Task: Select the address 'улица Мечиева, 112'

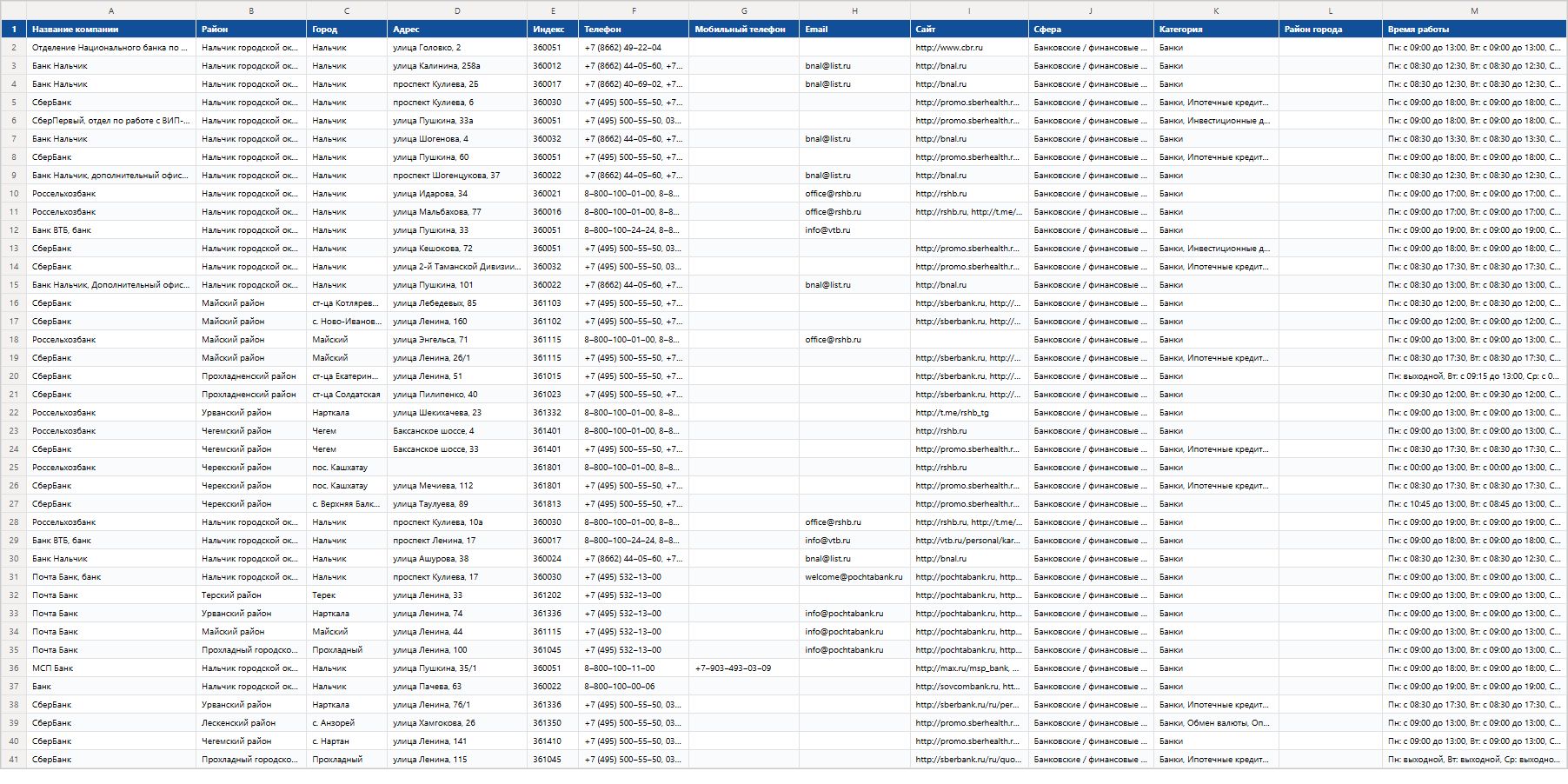Action: pyautogui.click(x=457, y=486)
